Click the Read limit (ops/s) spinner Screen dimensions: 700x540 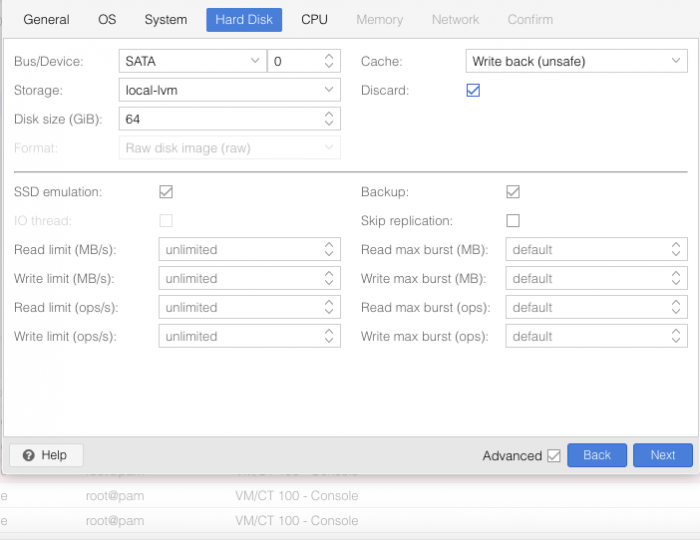click(x=329, y=307)
